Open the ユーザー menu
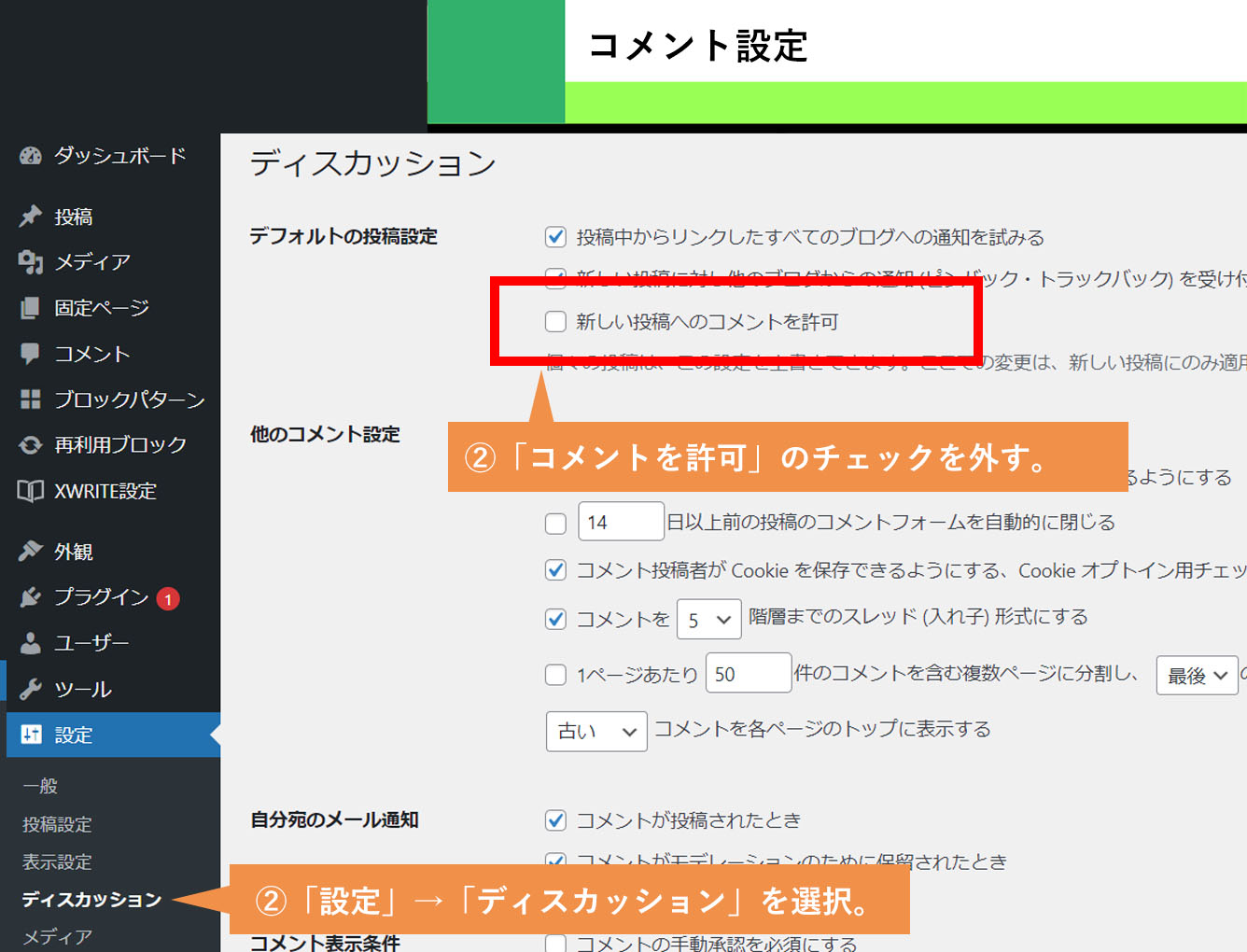The height and width of the screenshot is (952, 1247). pyautogui.click(x=91, y=643)
